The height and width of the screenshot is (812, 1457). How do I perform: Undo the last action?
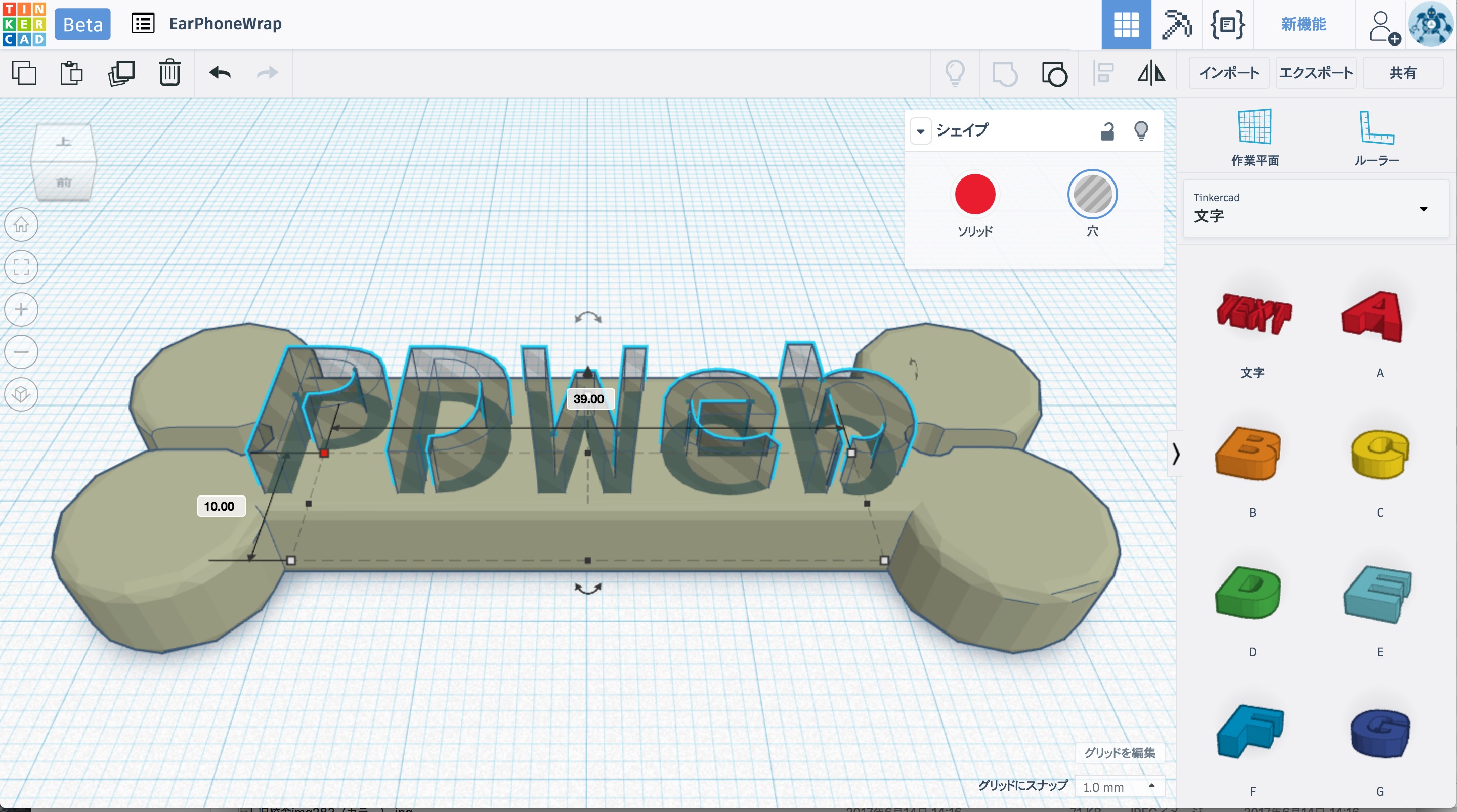coord(220,73)
